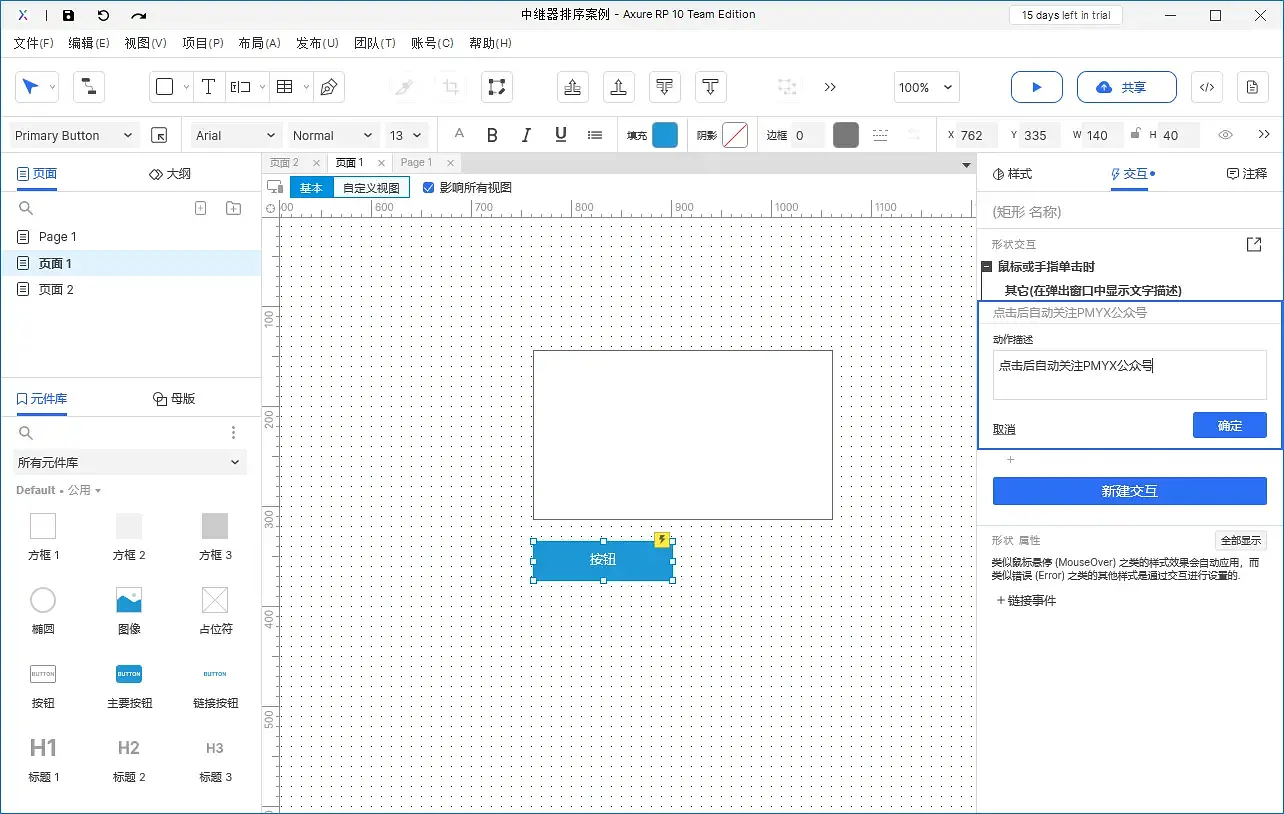The width and height of the screenshot is (1284, 814).
Task: Open the 发布(U) menu
Action: [x=317, y=43]
